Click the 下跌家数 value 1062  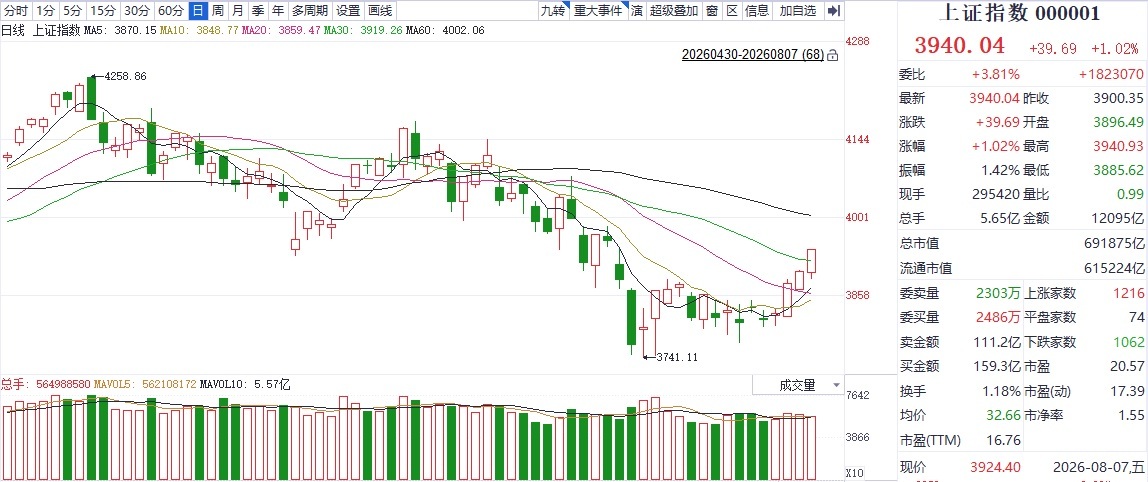tap(1130, 341)
